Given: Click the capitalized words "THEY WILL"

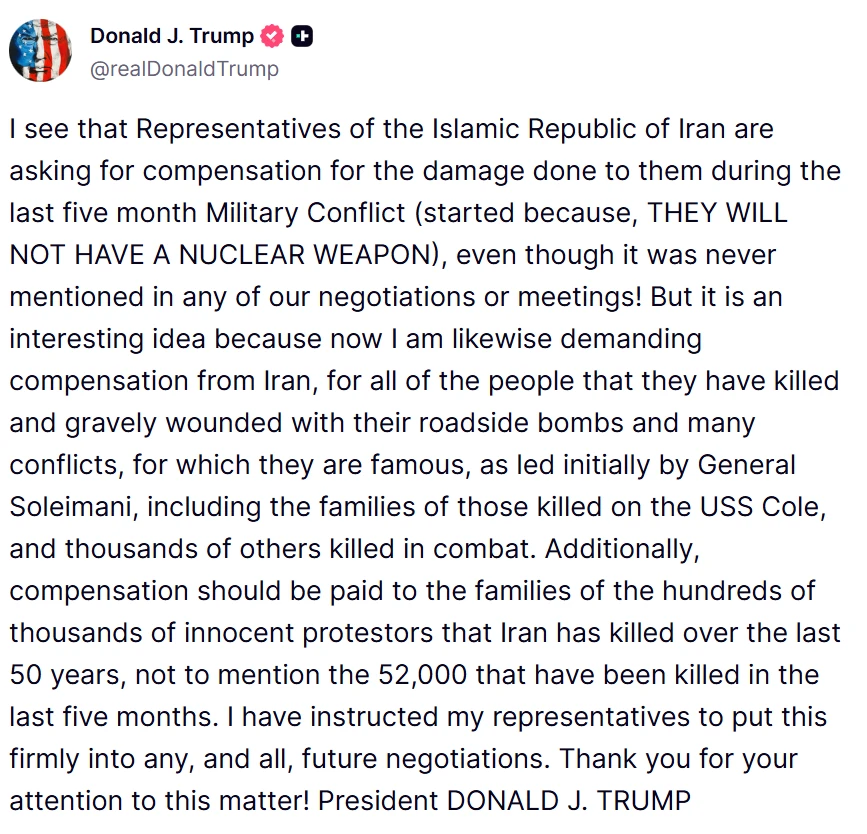Looking at the screenshot, I should click(x=717, y=213).
